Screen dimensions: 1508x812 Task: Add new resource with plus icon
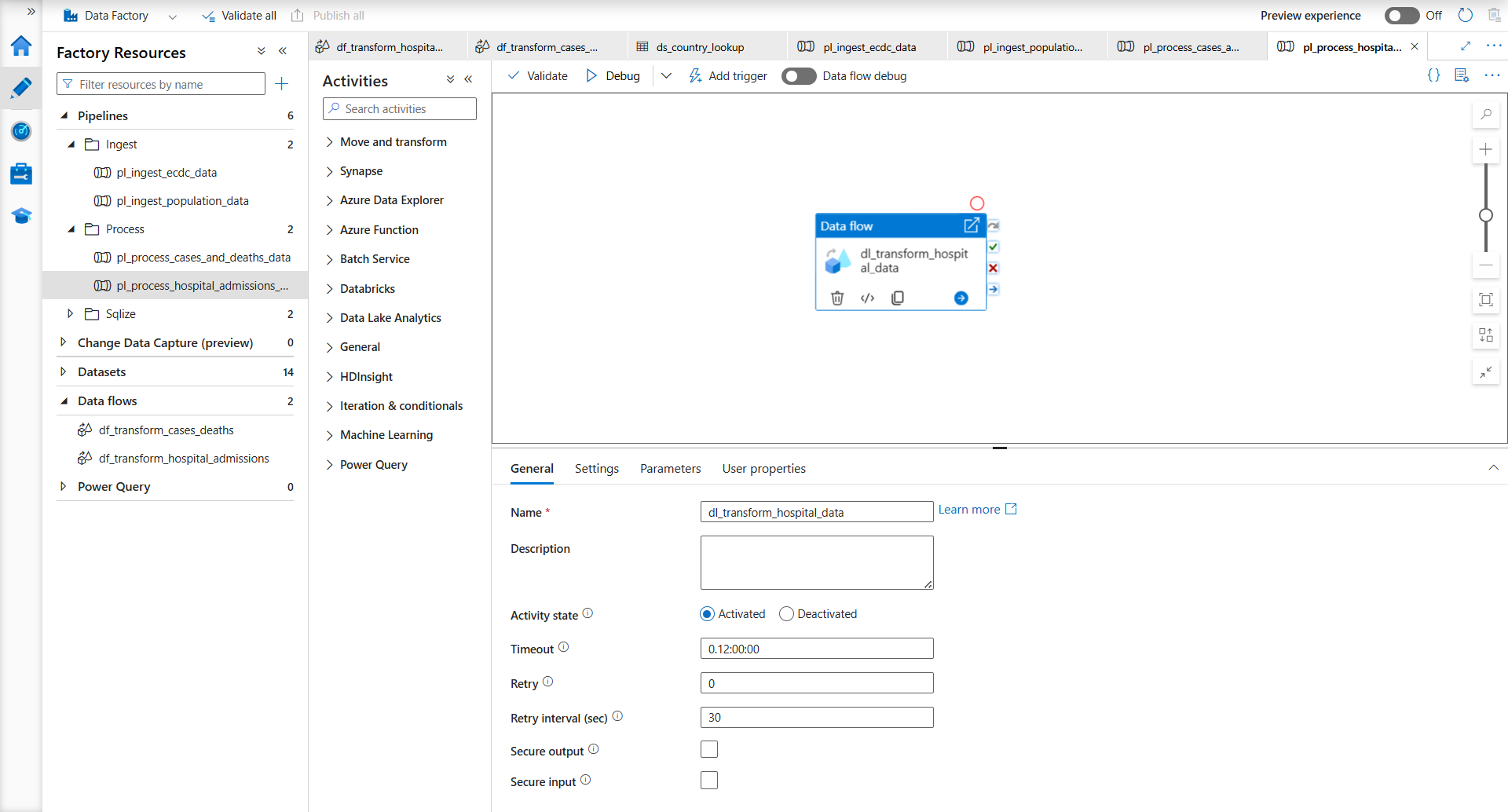tap(282, 83)
